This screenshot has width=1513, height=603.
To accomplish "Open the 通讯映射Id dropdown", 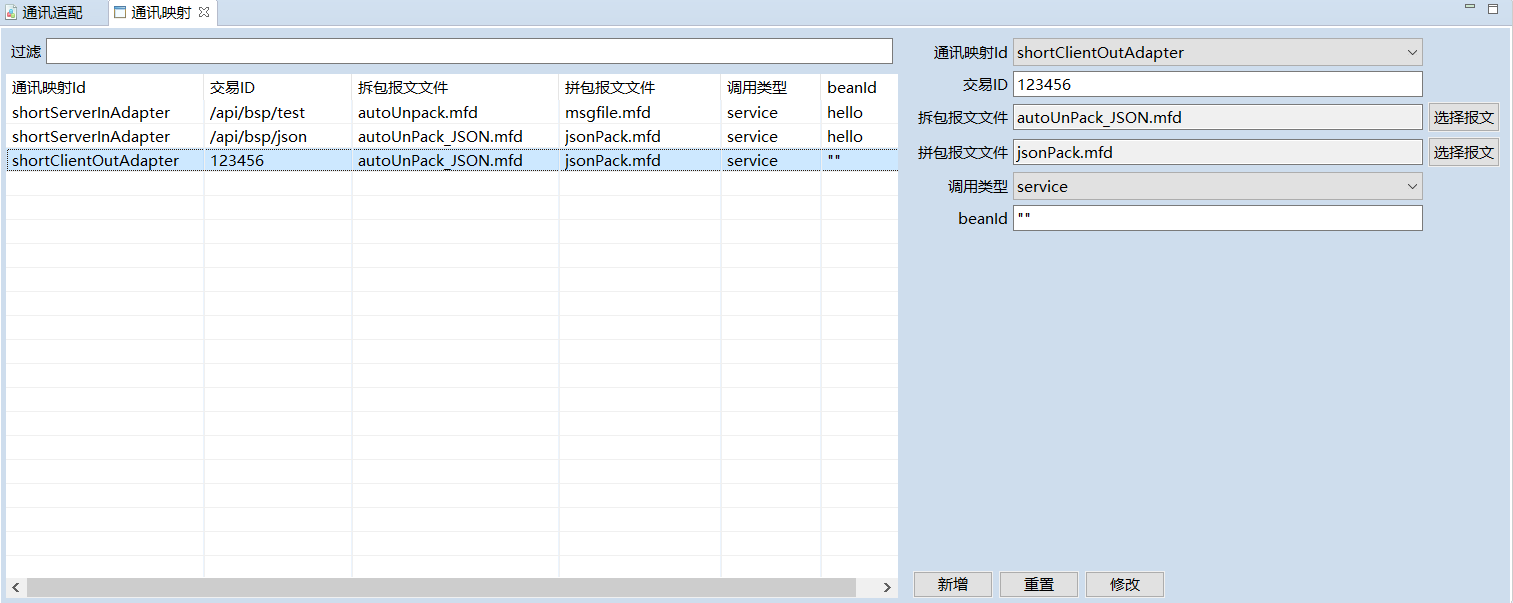I will (x=1217, y=52).
